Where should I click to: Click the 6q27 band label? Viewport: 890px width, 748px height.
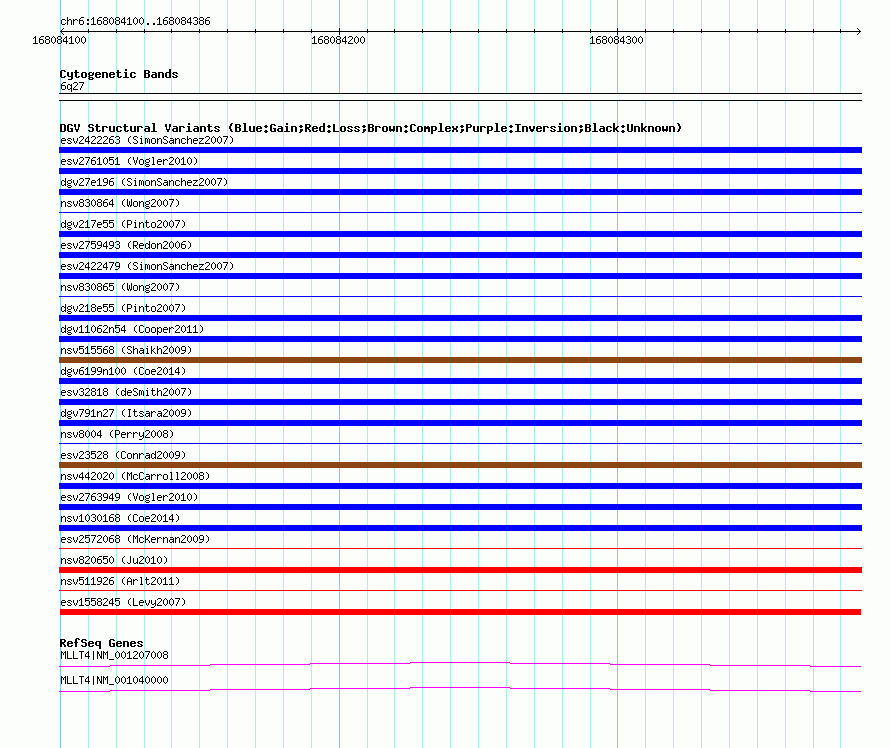click(x=72, y=86)
